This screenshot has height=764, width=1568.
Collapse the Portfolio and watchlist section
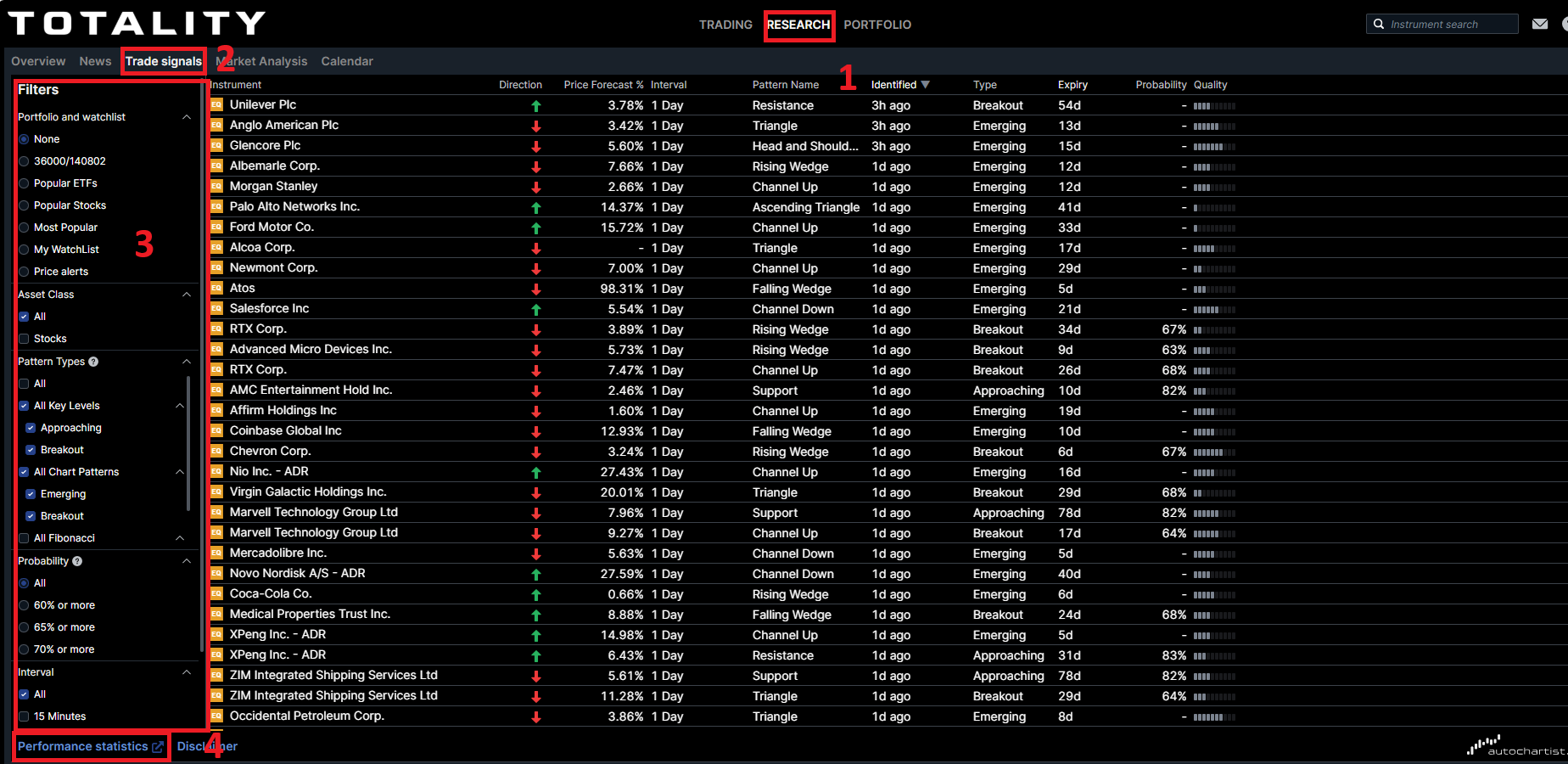[x=187, y=117]
